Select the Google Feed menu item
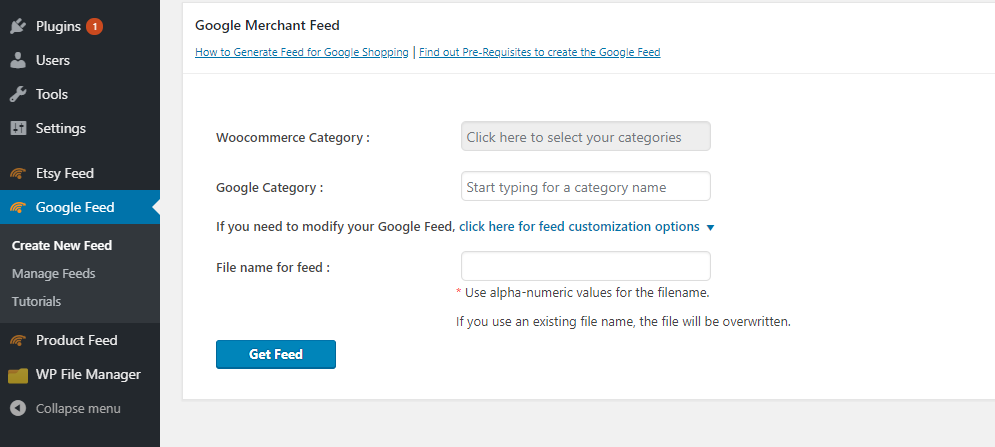 [80, 207]
